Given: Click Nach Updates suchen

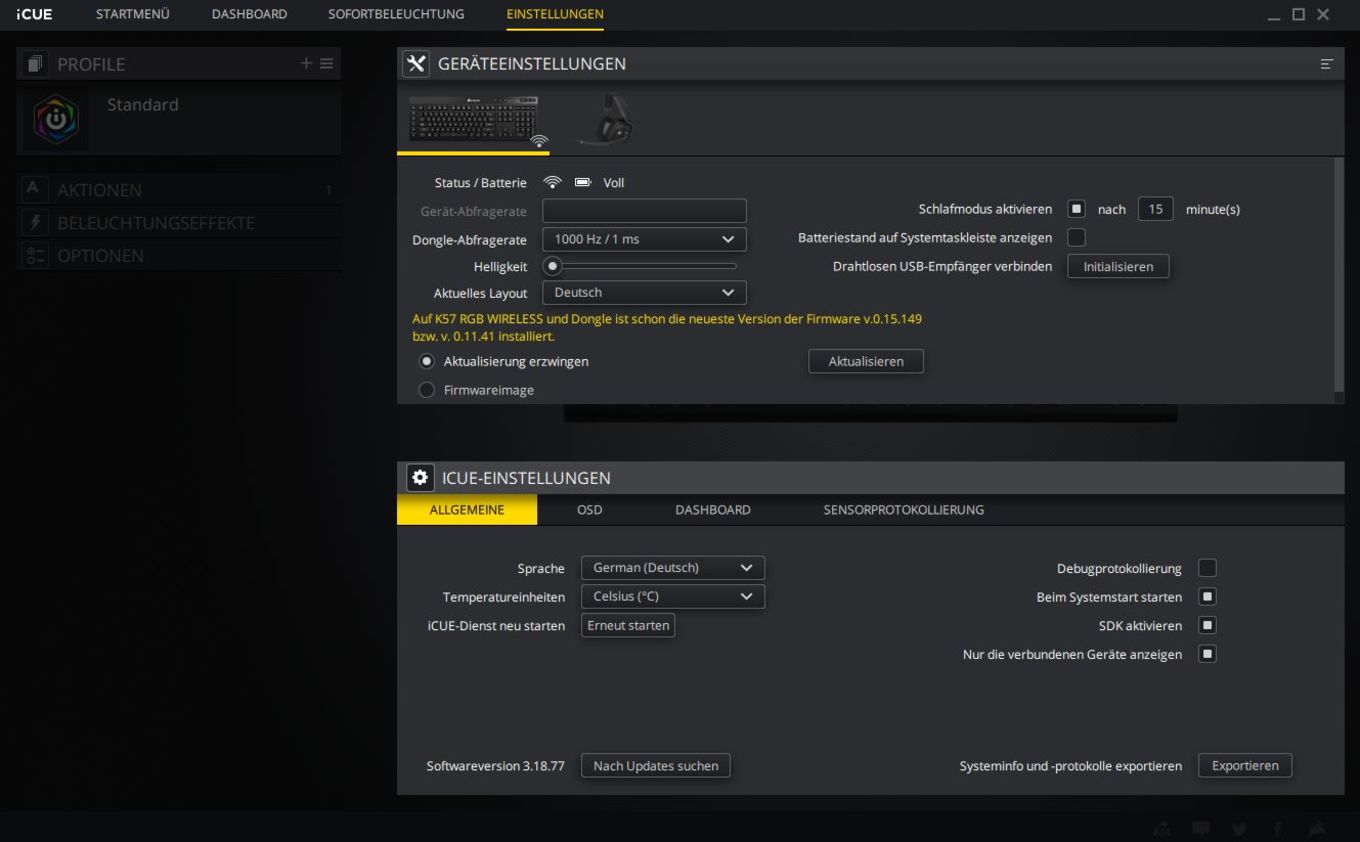Looking at the screenshot, I should click(656, 766).
